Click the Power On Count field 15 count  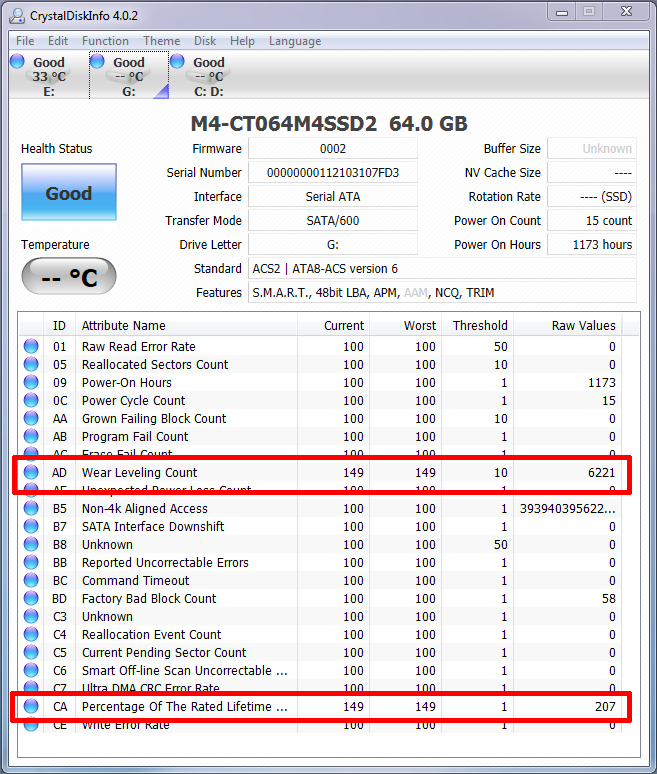pos(592,221)
